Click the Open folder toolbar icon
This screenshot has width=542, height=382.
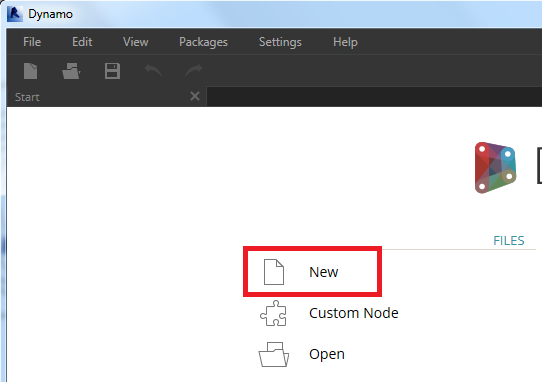pos(71,71)
